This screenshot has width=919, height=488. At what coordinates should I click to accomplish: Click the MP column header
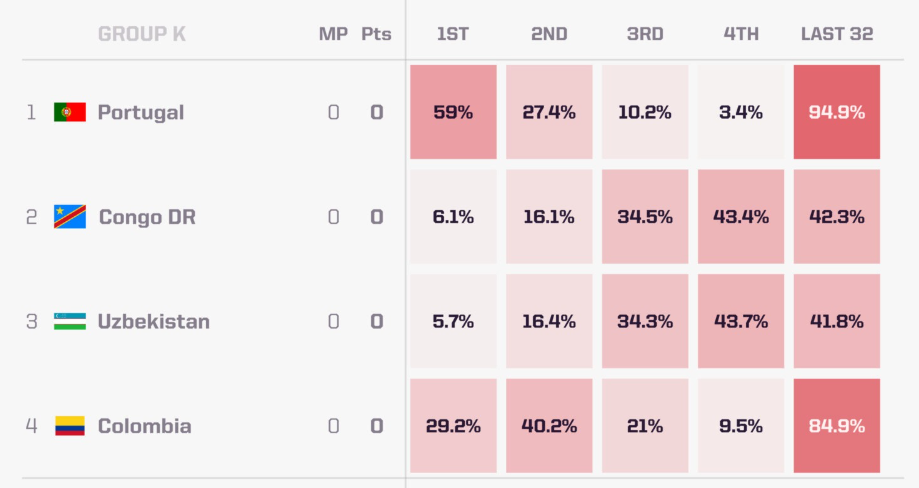pos(333,34)
